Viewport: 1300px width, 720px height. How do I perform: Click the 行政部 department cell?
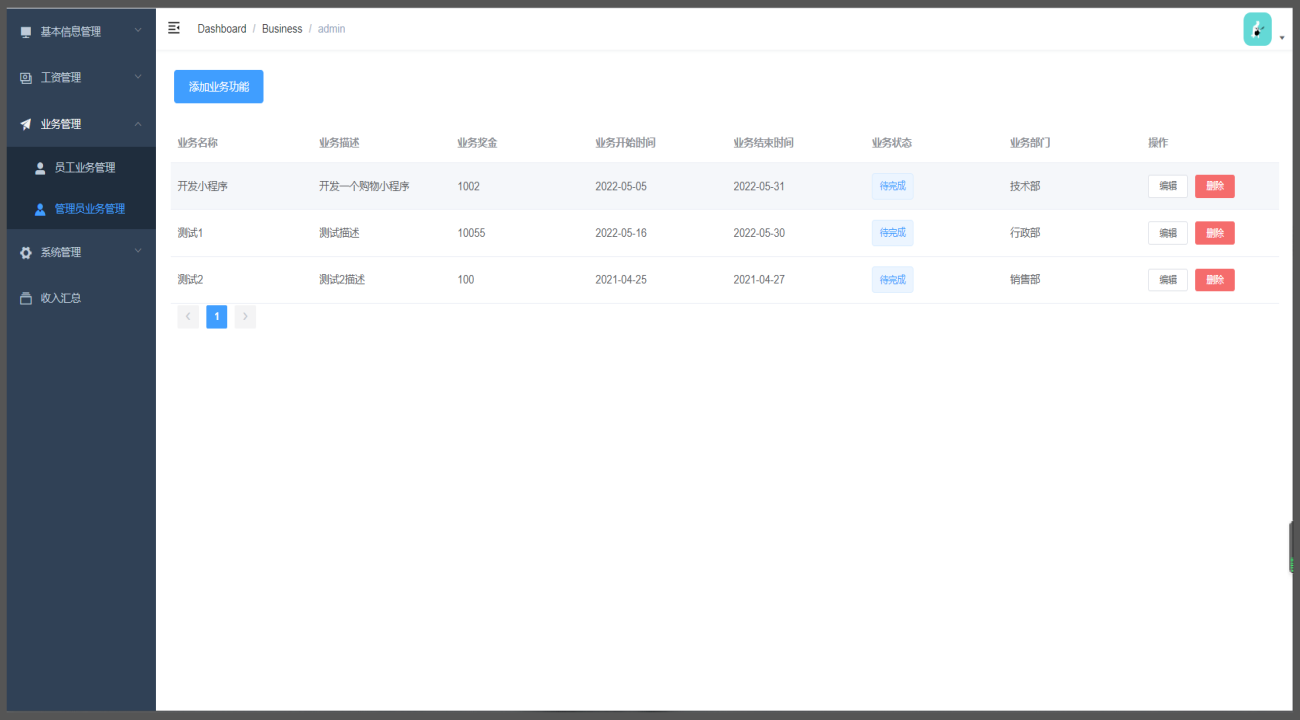pos(1025,233)
